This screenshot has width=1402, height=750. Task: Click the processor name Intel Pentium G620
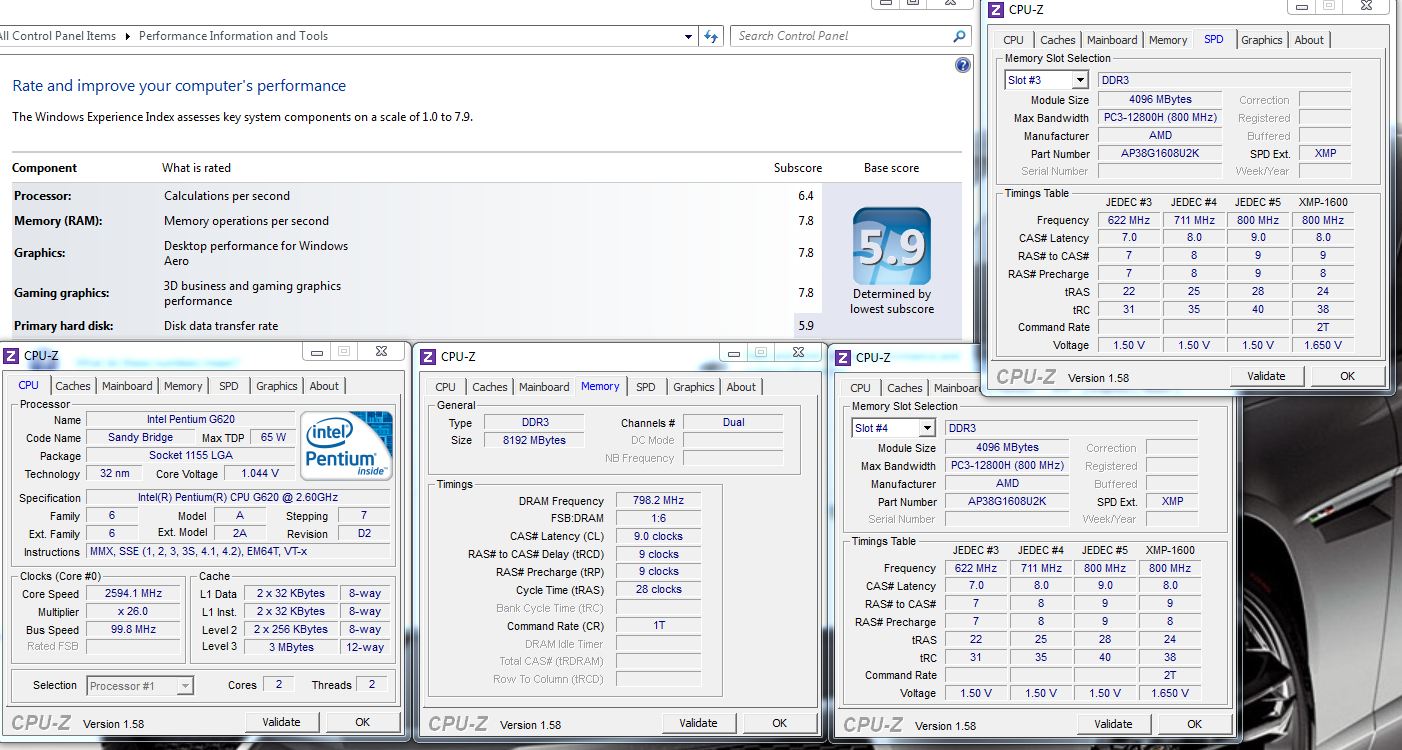pos(191,420)
